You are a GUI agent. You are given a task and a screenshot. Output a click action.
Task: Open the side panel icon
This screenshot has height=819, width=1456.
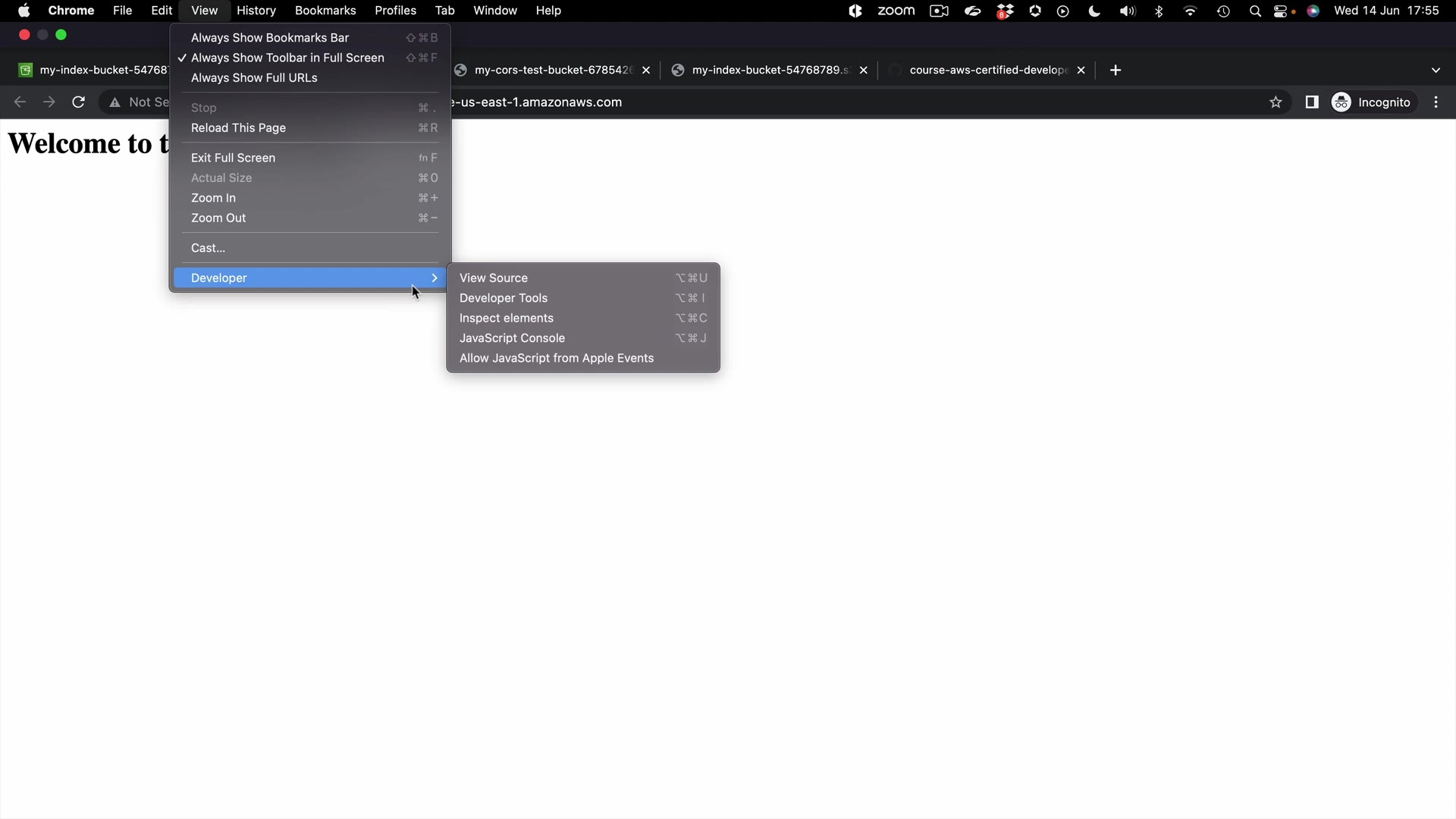[1311, 102]
